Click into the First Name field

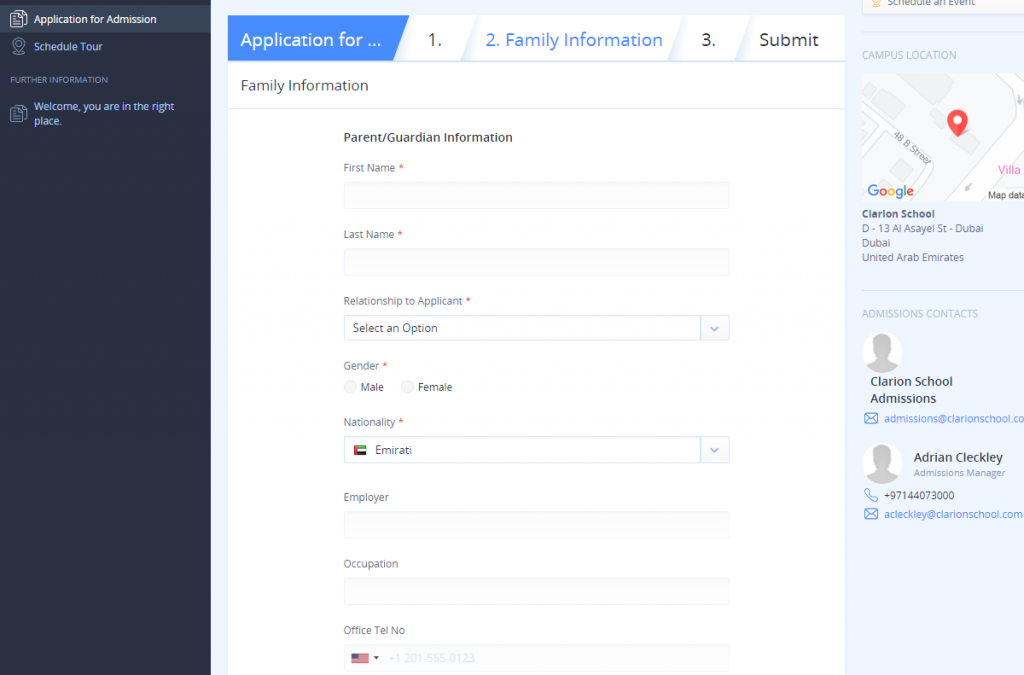[536, 195]
